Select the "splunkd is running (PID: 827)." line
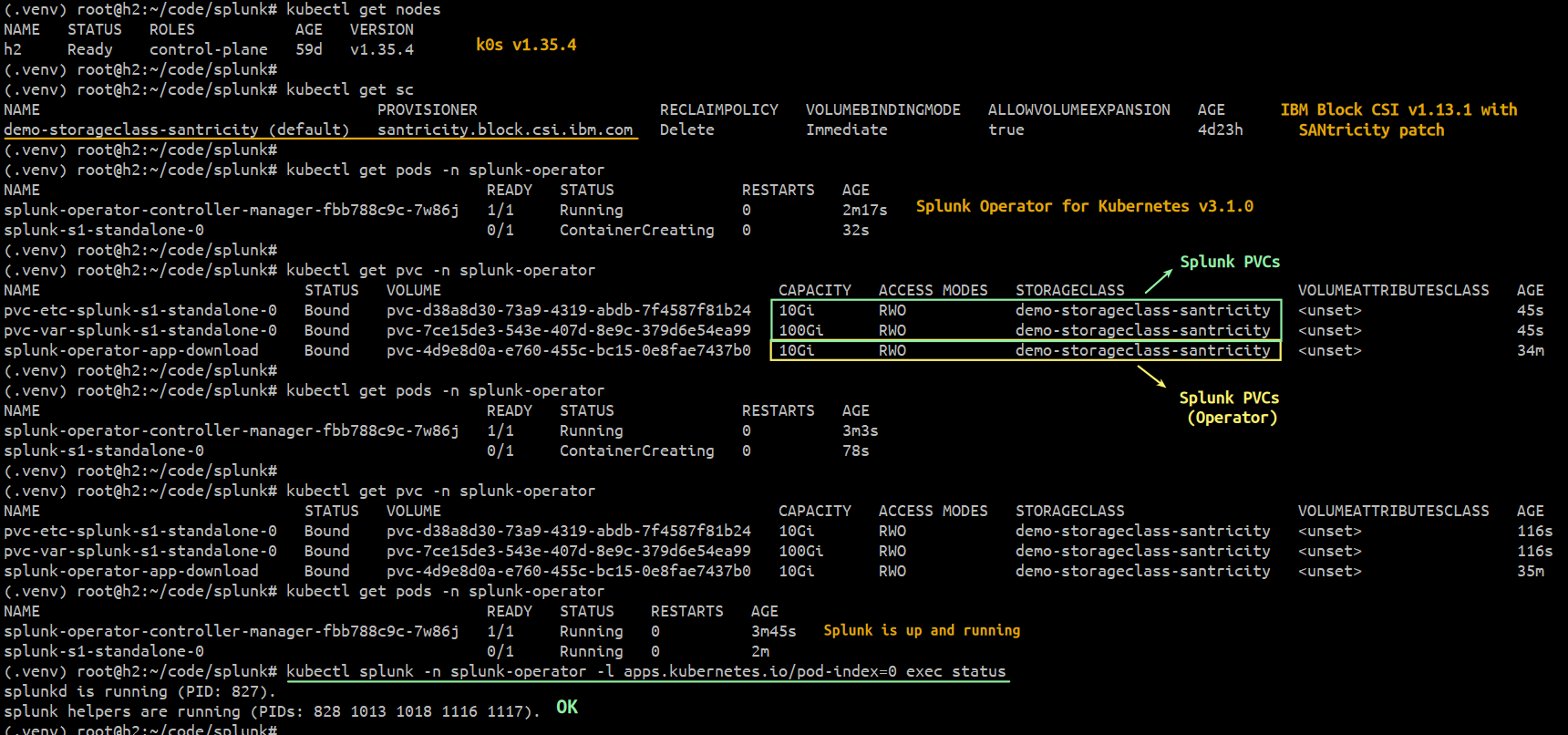Image resolution: width=1568 pixels, height=735 pixels. tap(140, 691)
